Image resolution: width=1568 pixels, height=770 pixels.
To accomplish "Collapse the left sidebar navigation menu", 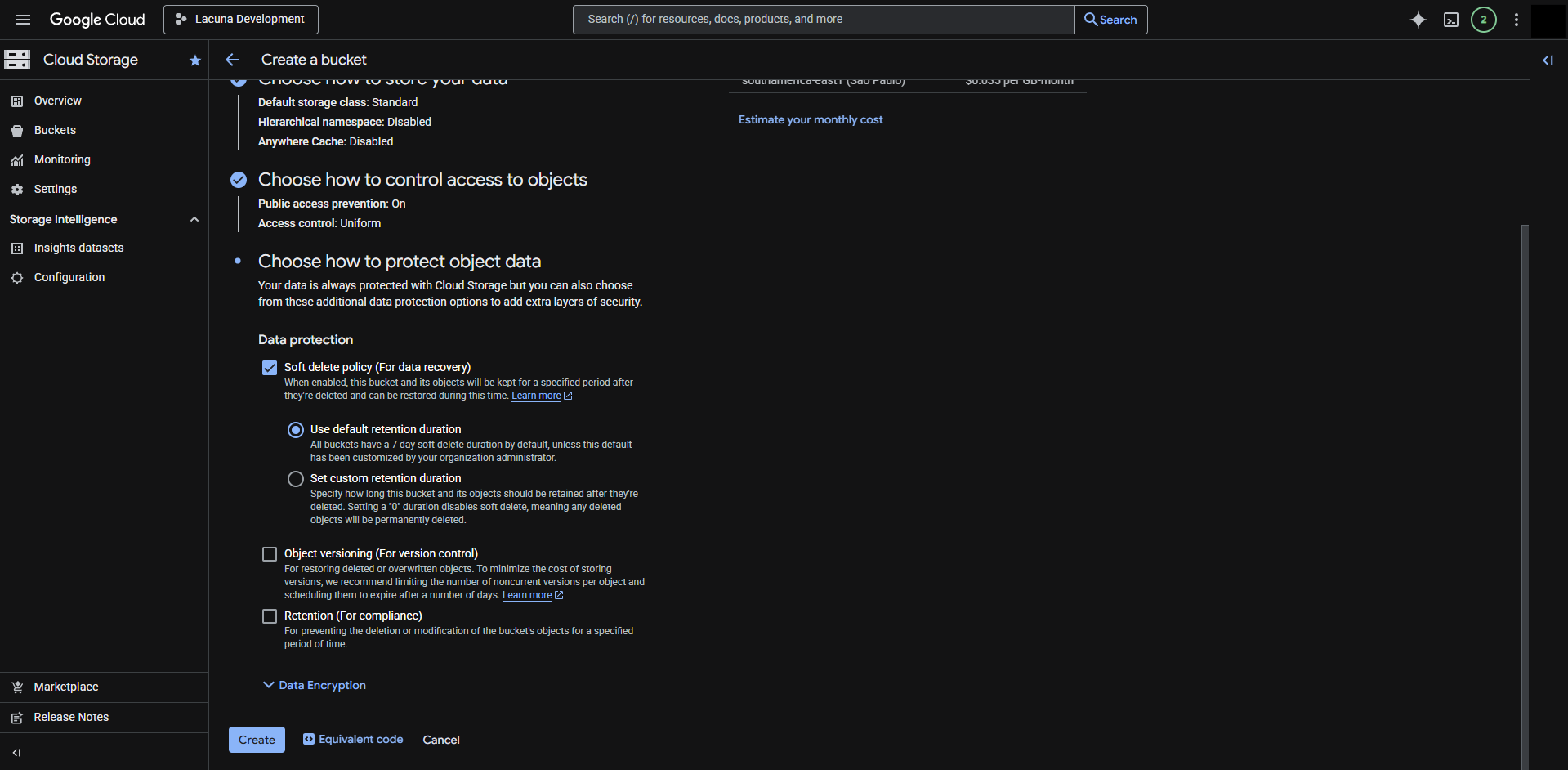I will click(16, 753).
